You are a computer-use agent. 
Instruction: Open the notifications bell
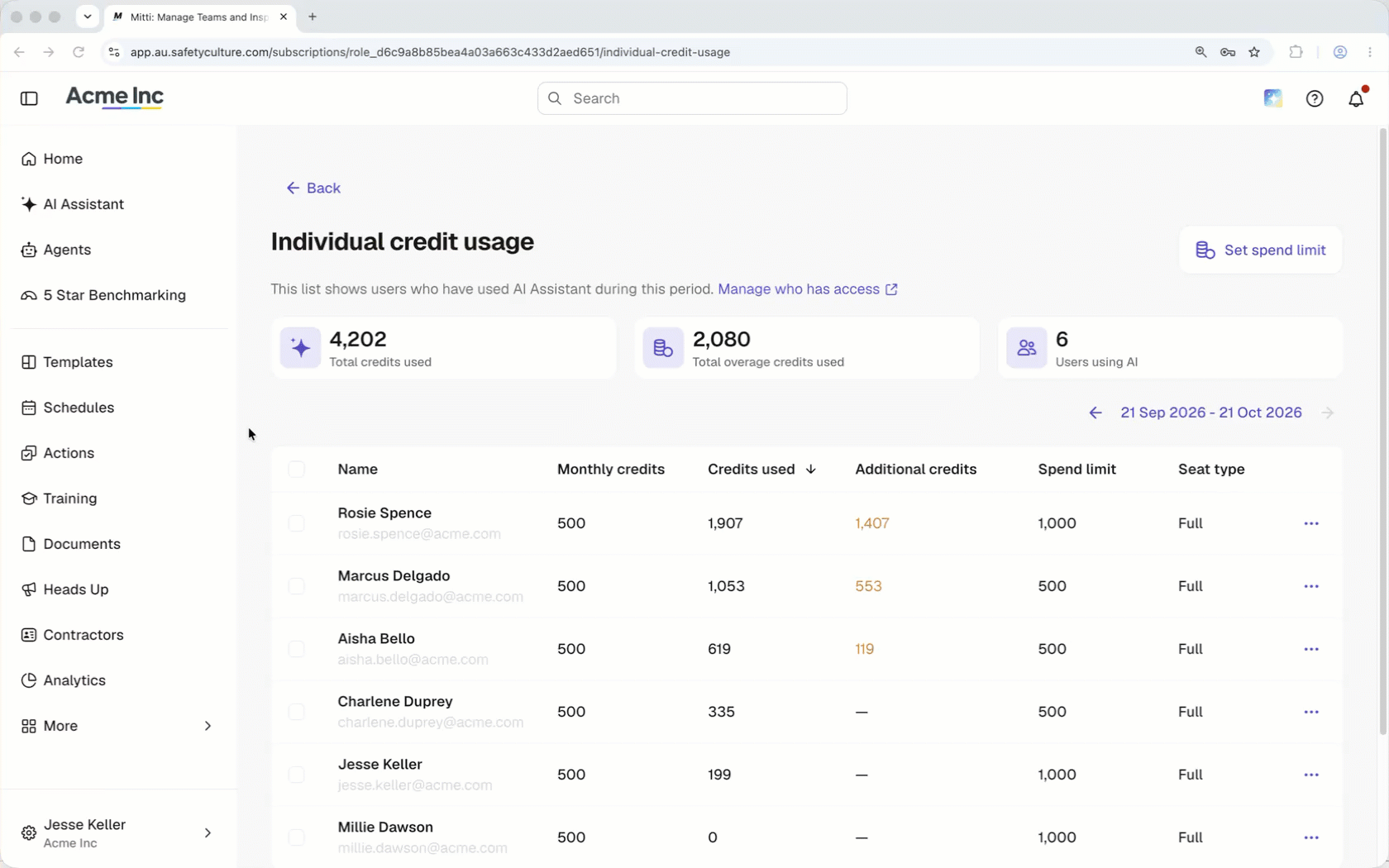1357,98
